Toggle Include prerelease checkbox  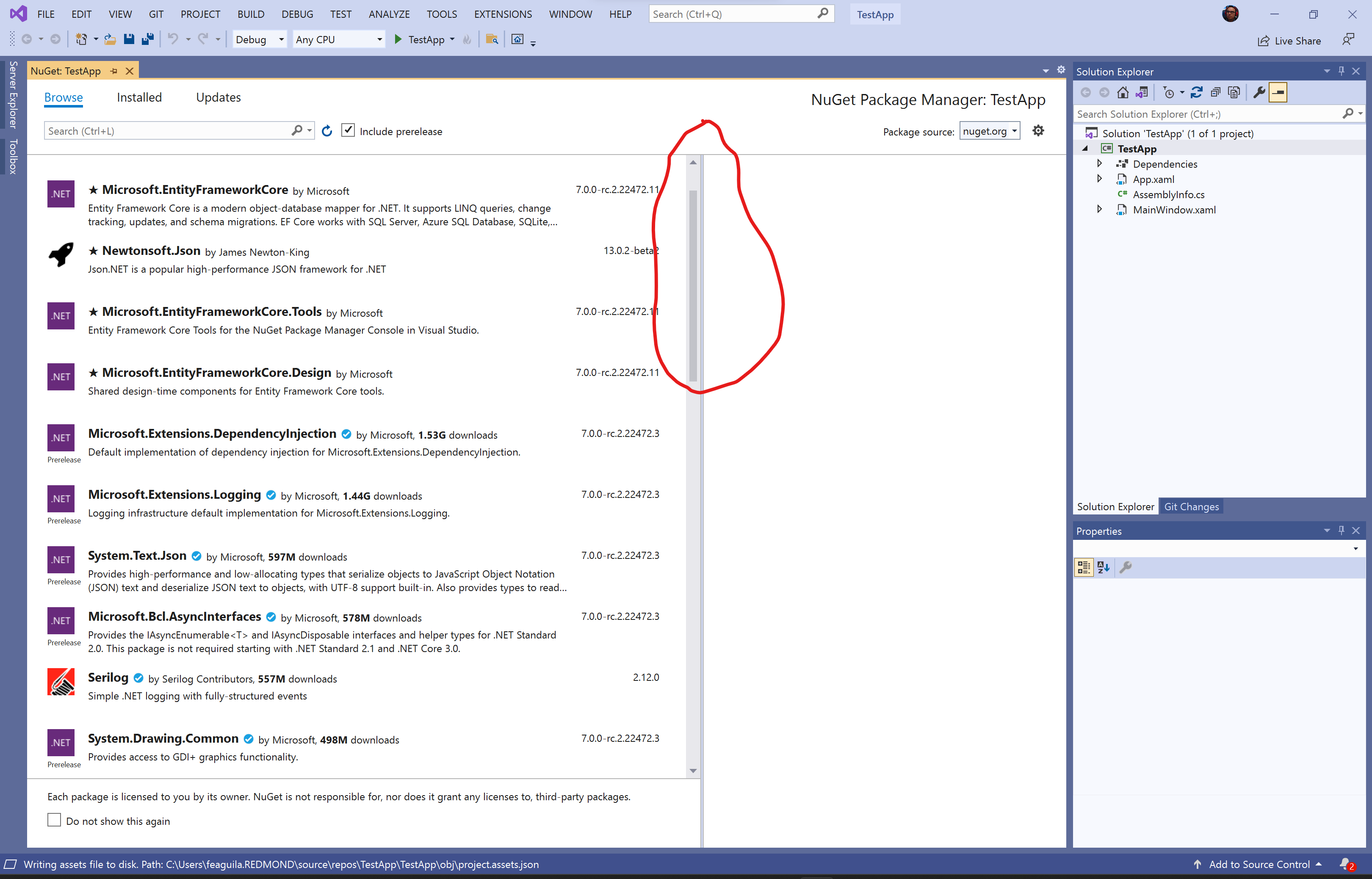tap(348, 131)
